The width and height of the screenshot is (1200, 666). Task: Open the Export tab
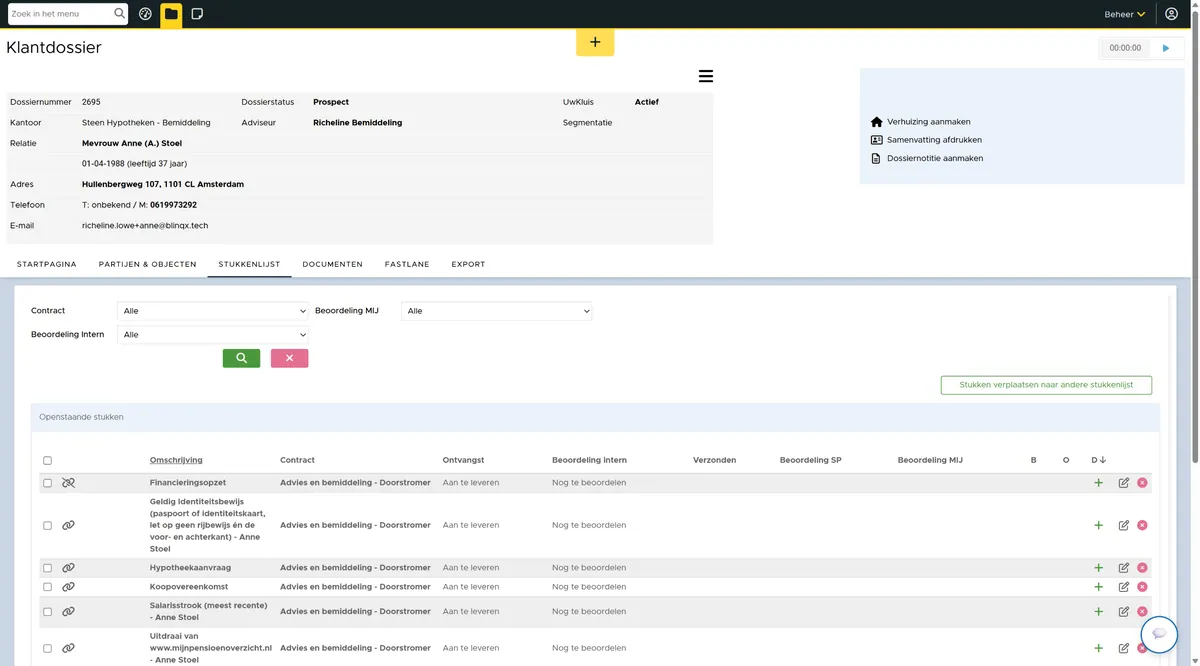(468, 264)
